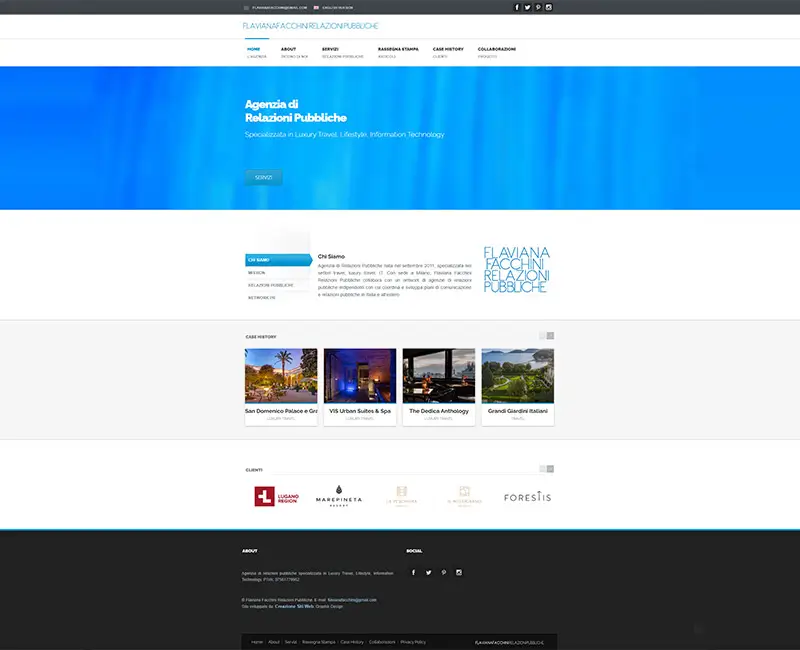Click the English version flag icon

[x=316, y=8]
